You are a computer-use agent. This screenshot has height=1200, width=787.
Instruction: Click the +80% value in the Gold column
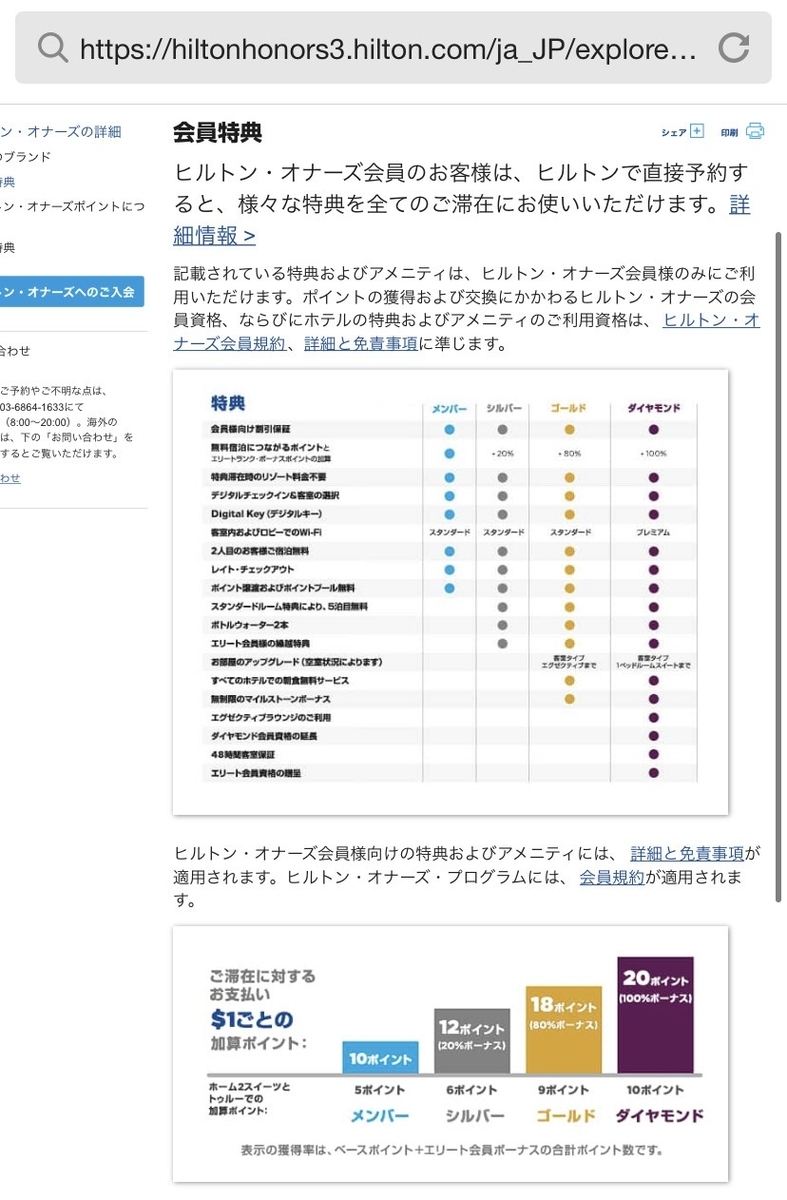569,454
